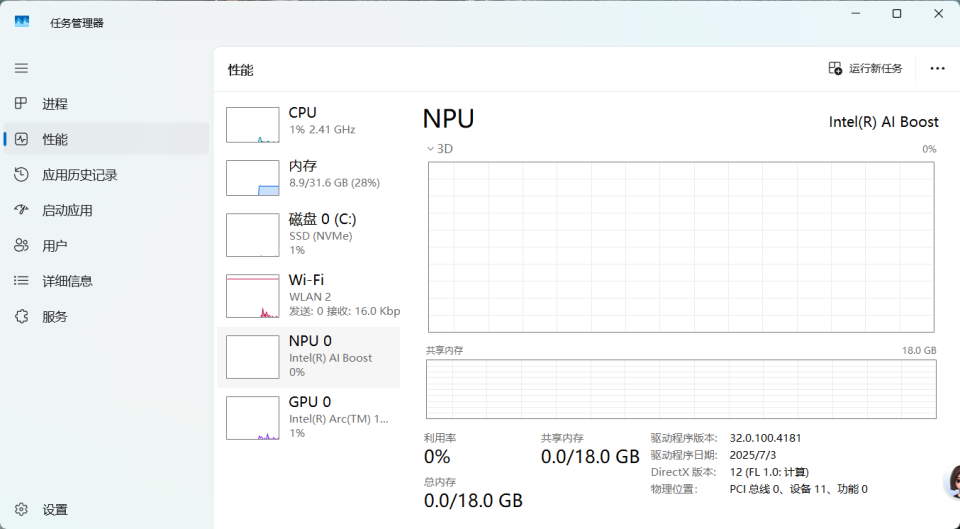Click the 18.0 GB graph scale label

coord(918,350)
